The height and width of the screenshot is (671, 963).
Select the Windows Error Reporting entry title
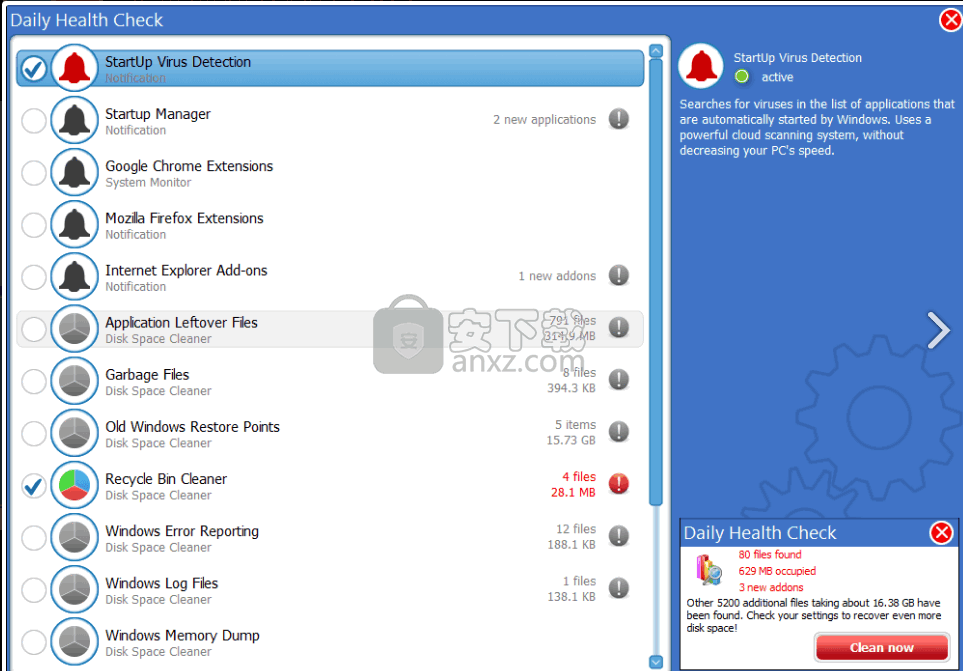(182, 532)
